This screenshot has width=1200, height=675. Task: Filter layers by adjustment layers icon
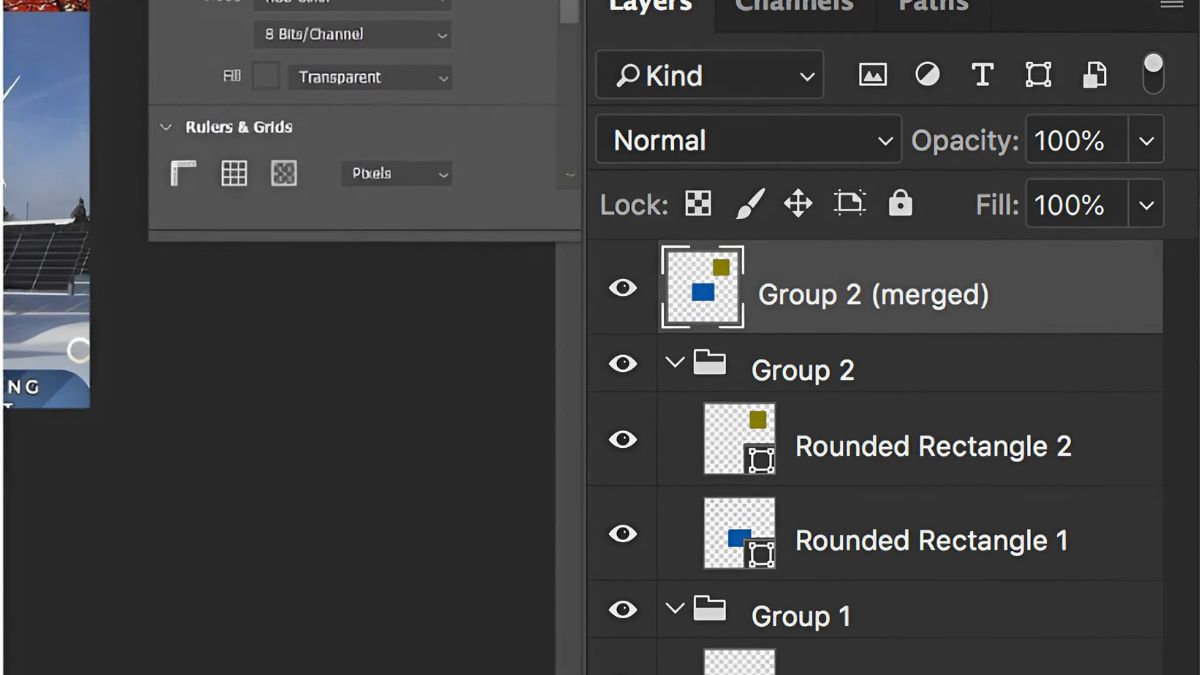click(x=928, y=75)
